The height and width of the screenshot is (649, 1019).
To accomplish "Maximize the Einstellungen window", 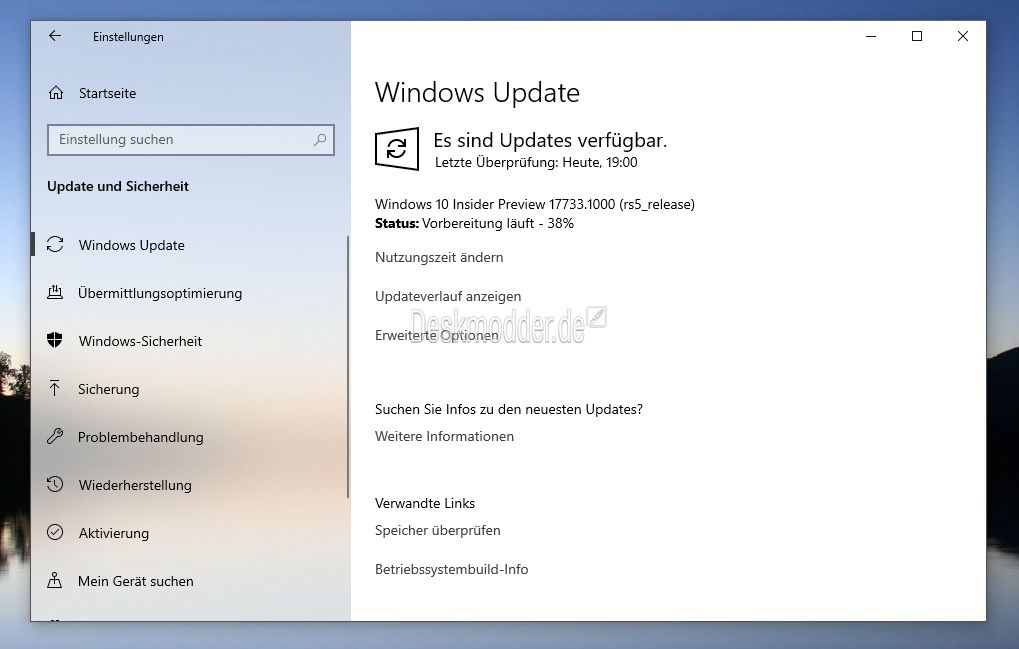I will [x=917, y=36].
